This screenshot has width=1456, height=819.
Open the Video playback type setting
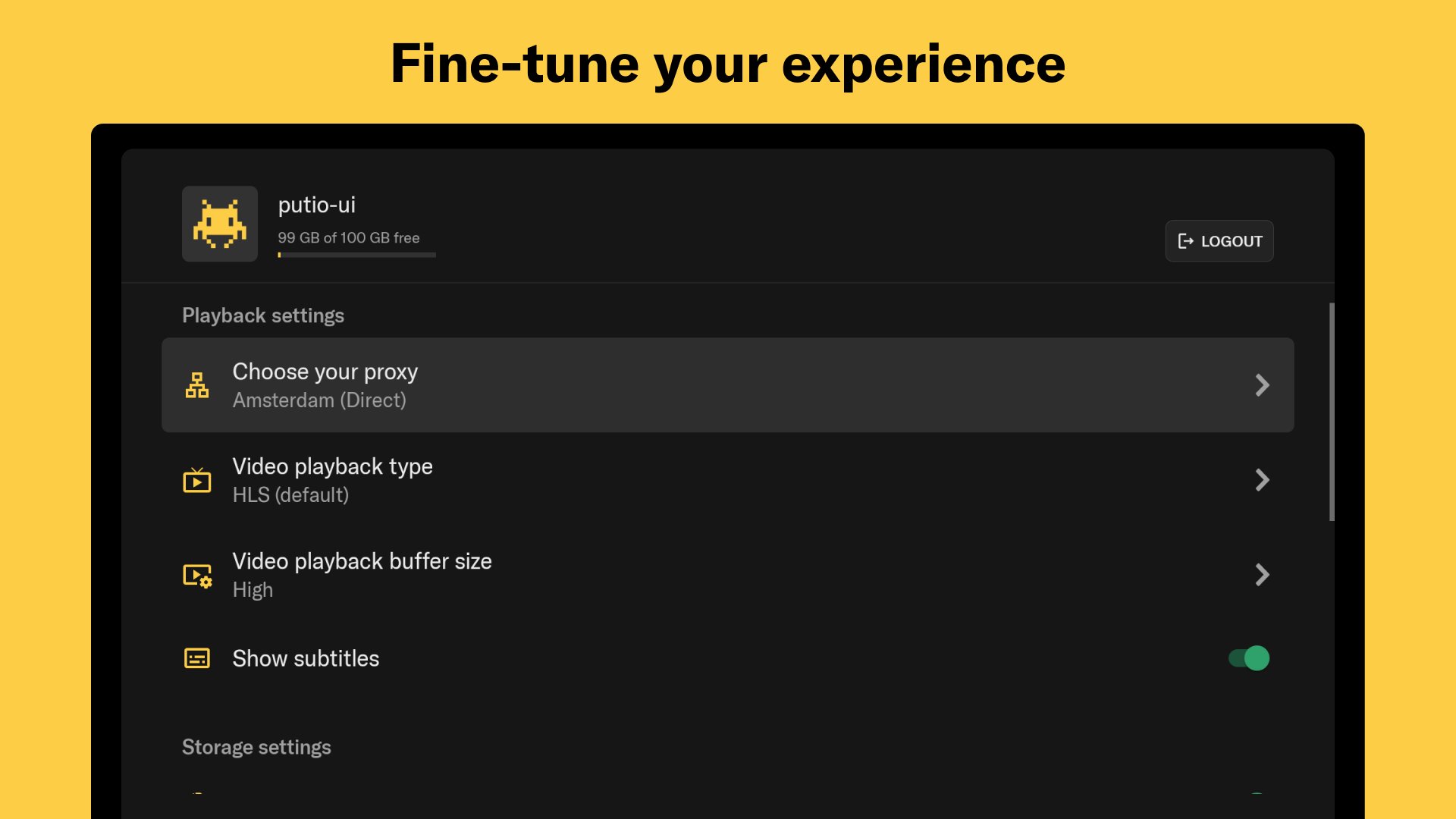[x=728, y=480]
